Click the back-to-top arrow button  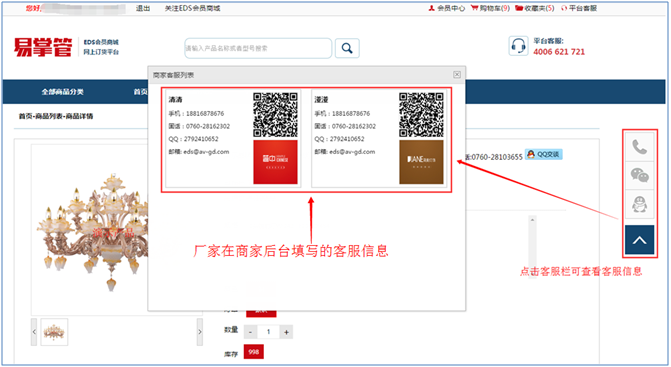coord(639,240)
